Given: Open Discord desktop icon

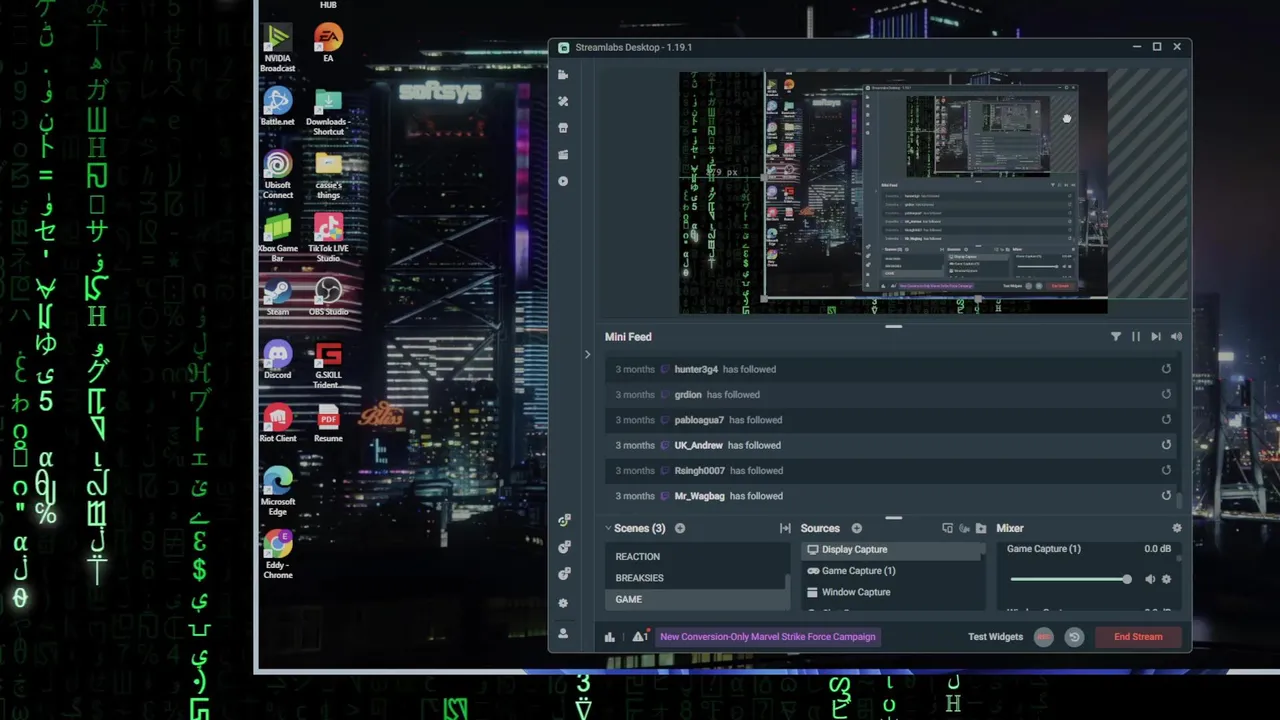Looking at the screenshot, I should 277,360.
